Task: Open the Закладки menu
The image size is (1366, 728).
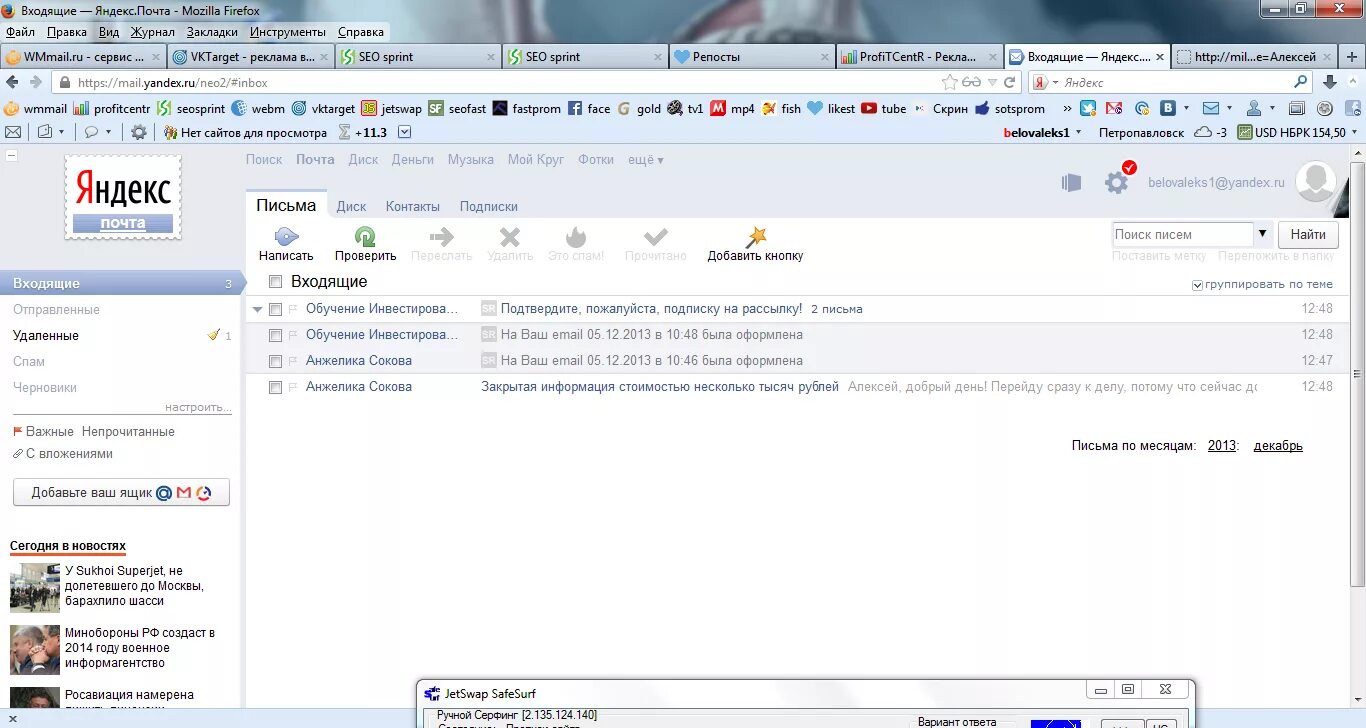Action: coord(212,32)
